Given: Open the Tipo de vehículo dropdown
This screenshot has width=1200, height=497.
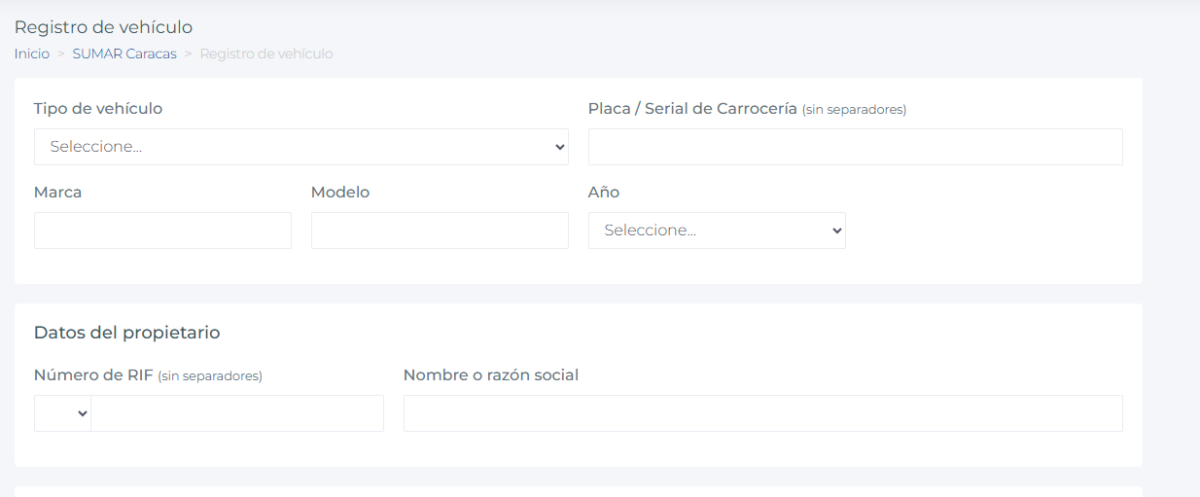Looking at the screenshot, I should pyautogui.click(x=301, y=146).
